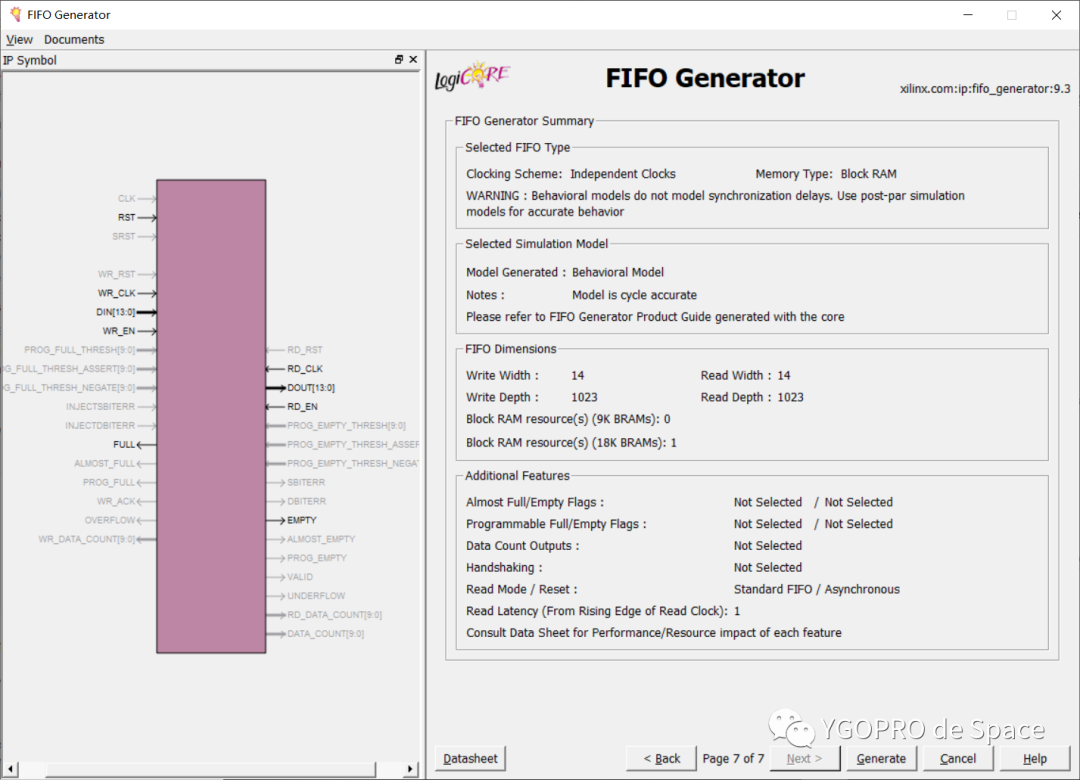This screenshot has height=780, width=1080.
Task: Click the grayed WR_RST port label
Action: (116, 274)
